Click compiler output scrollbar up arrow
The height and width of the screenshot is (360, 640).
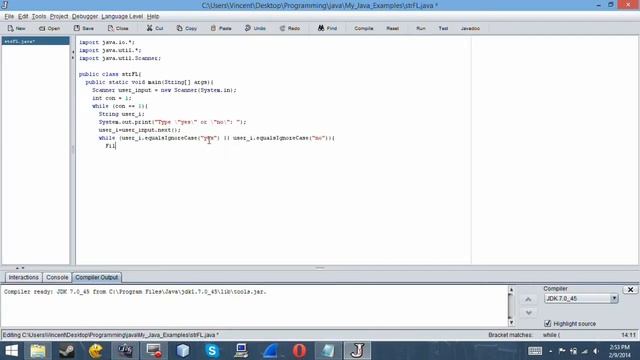click(511, 290)
